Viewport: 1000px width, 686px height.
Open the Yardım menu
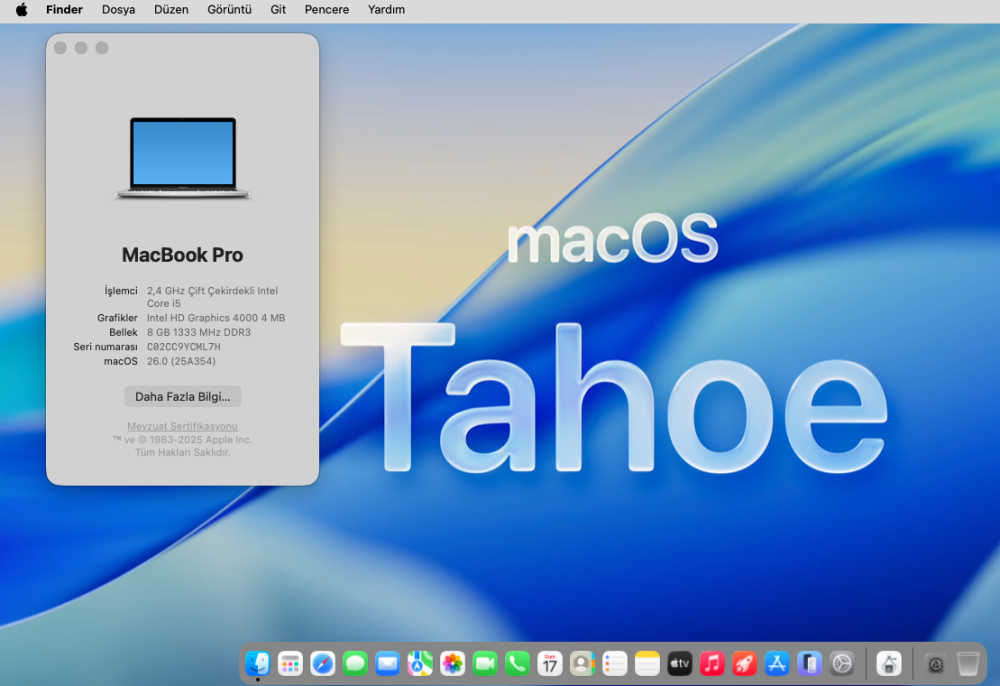click(x=386, y=10)
